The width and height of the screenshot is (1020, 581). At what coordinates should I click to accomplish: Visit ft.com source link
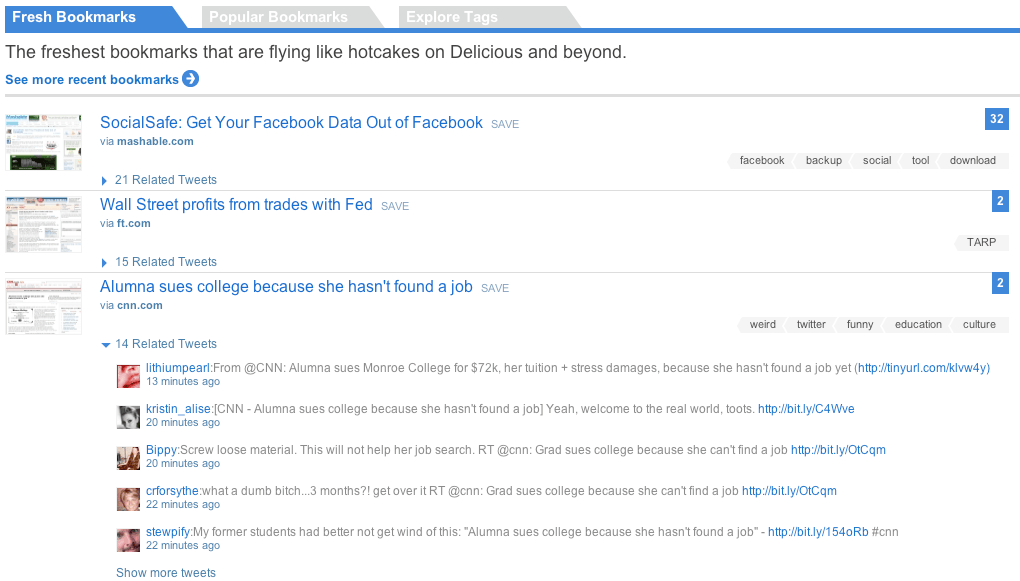pyautogui.click(x=133, y=223)
